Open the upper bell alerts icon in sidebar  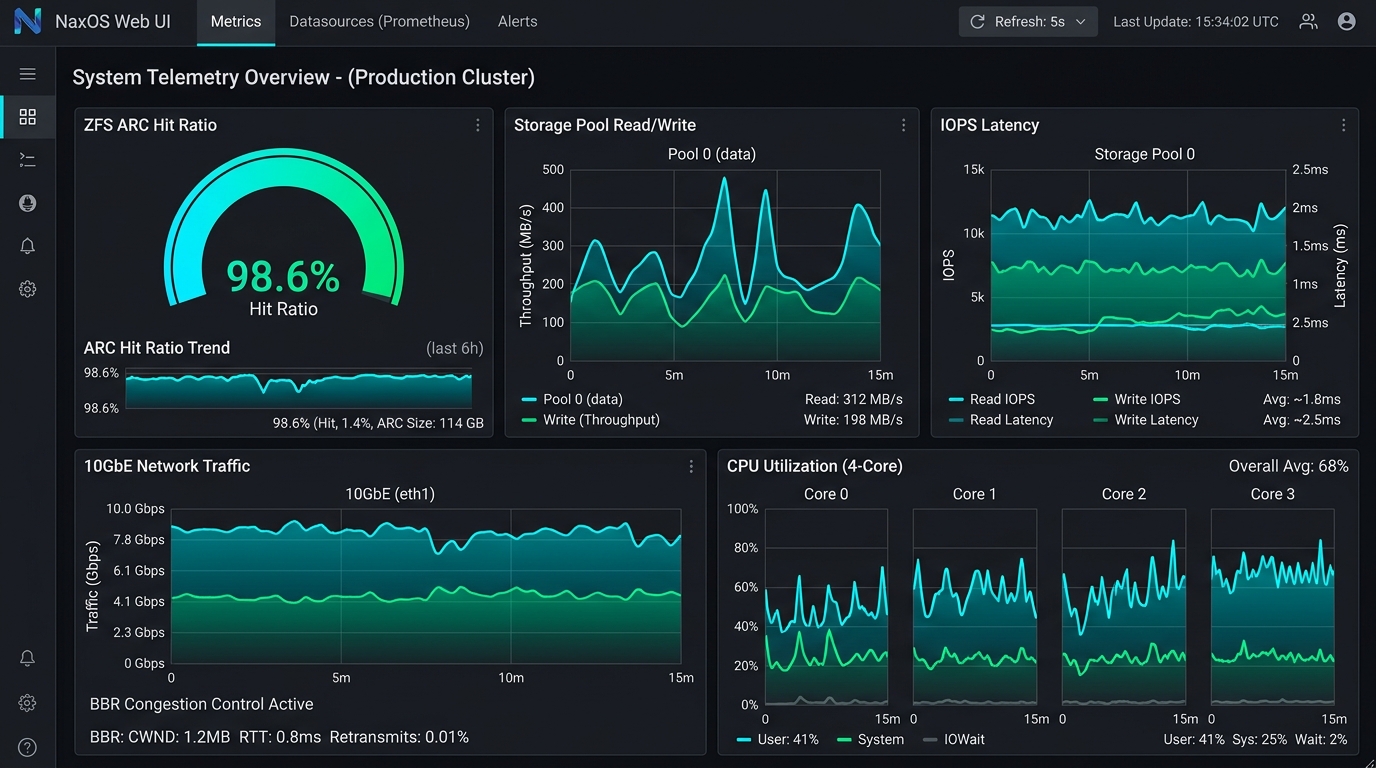tap(28, 246)
